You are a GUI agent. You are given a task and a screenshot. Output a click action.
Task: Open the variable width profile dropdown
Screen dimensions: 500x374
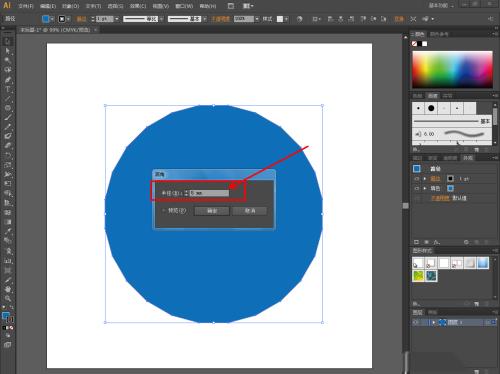161,19
